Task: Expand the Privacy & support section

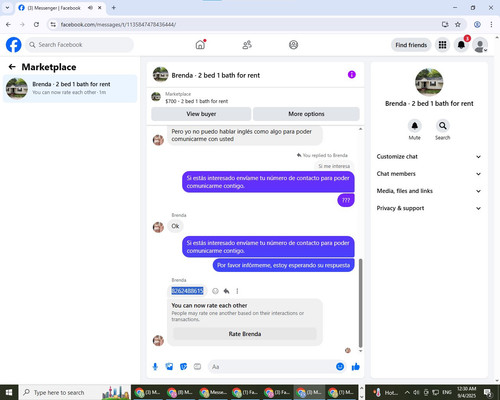Action: point(429,208)
